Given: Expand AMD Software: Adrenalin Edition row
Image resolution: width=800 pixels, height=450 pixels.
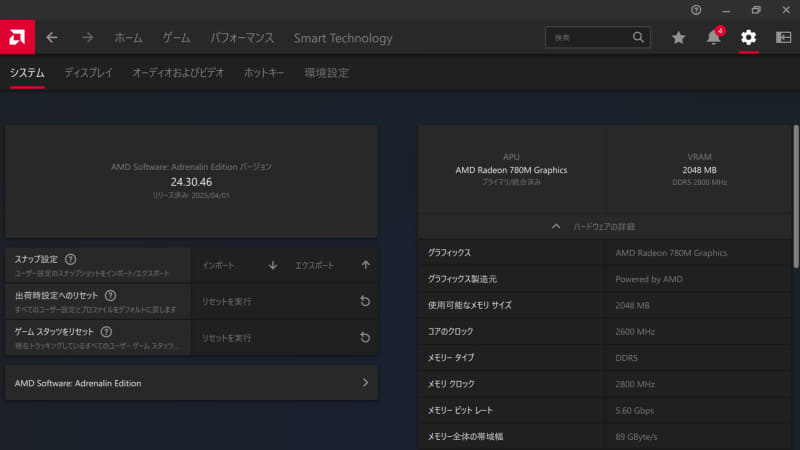Looking at the screenshot, I should tap(191, 383).
